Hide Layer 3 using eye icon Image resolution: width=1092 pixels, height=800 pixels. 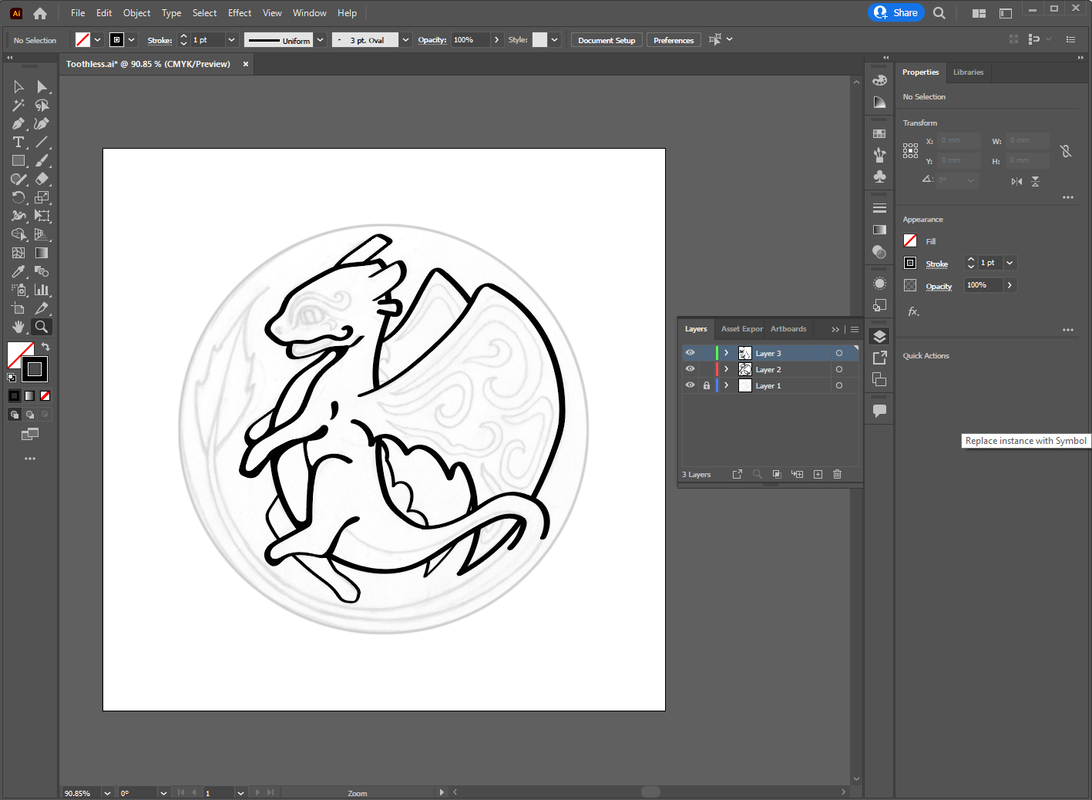(x=690, y=353)
